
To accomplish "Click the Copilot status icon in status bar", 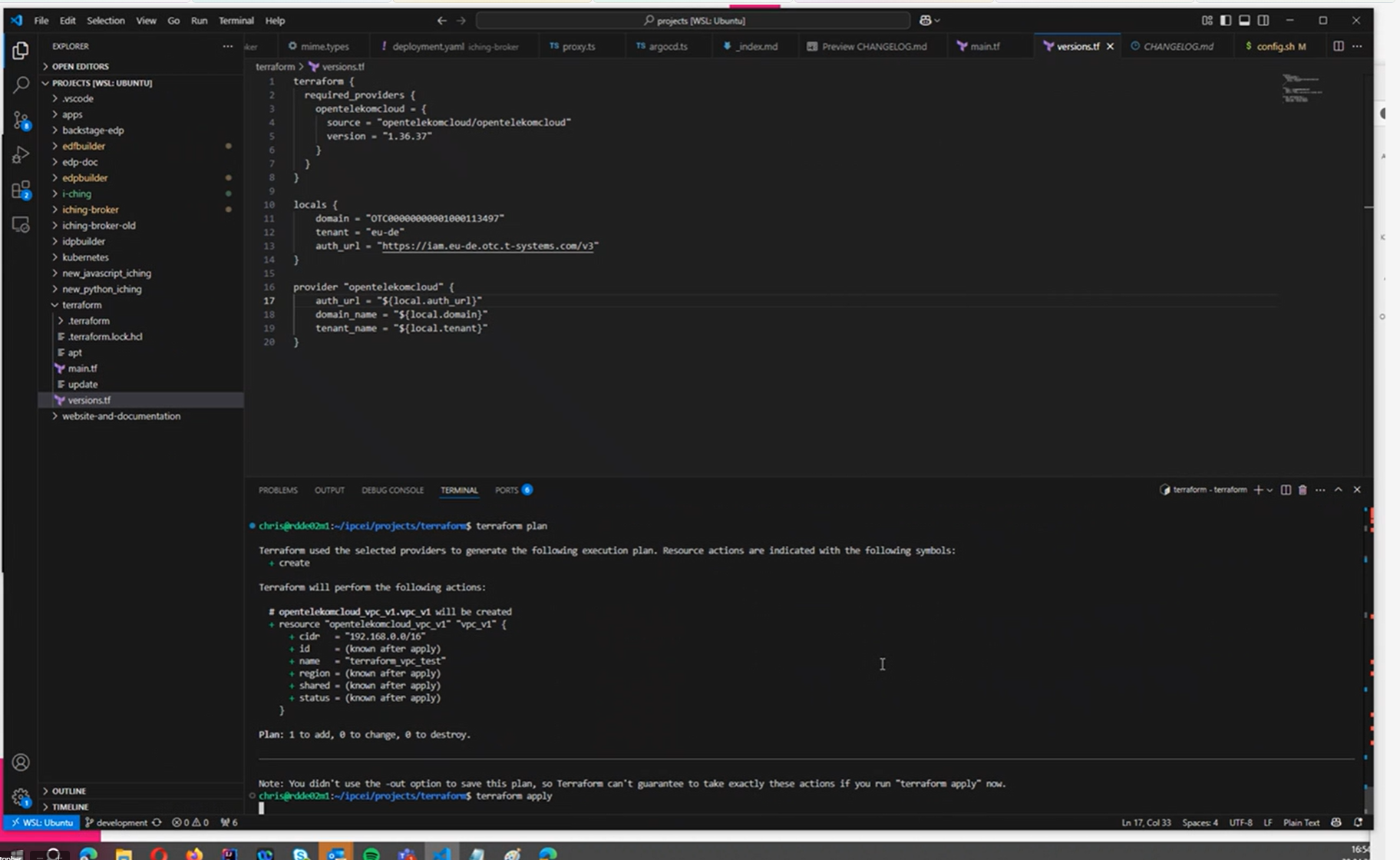I will click(x=1336, y=822).
